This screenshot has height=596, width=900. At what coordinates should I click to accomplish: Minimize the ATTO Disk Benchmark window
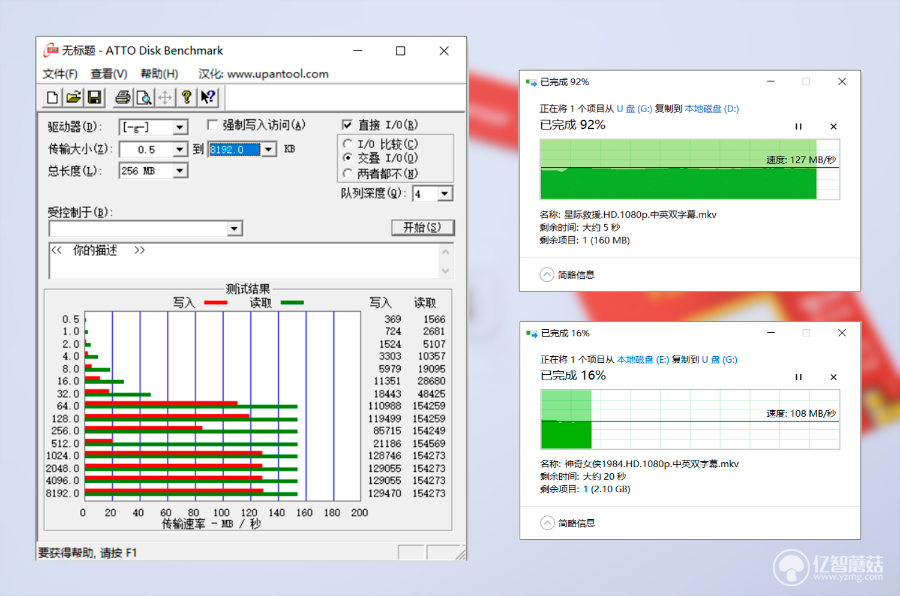(x=358, y=51)
